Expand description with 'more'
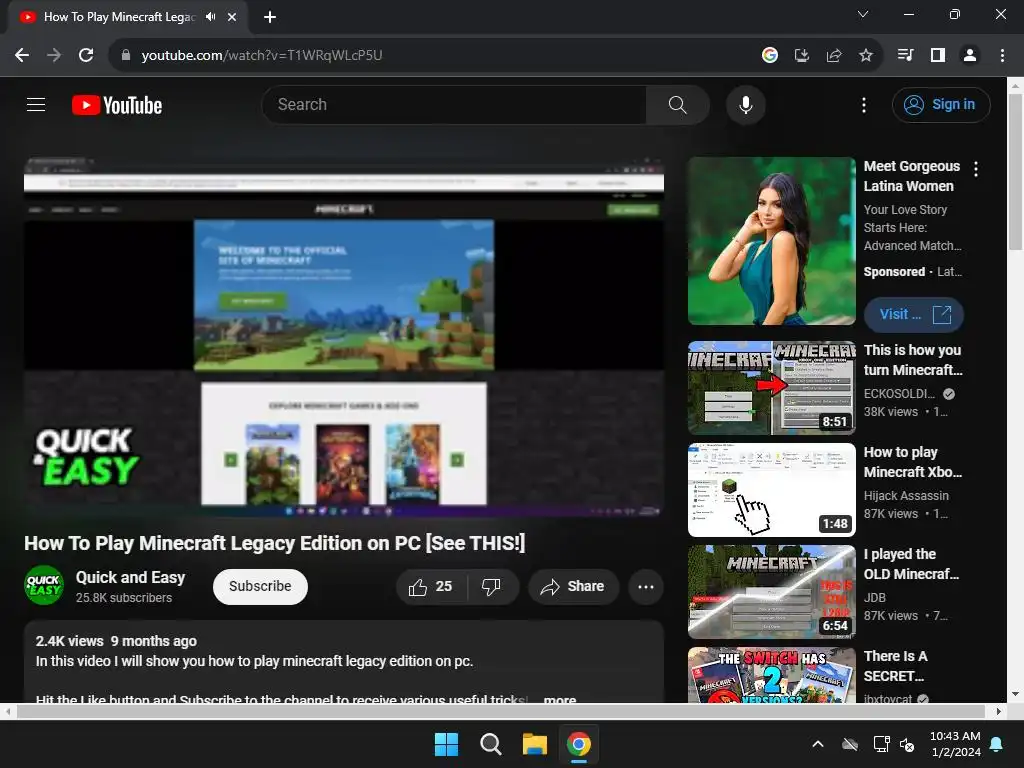 tap(560, 699)
